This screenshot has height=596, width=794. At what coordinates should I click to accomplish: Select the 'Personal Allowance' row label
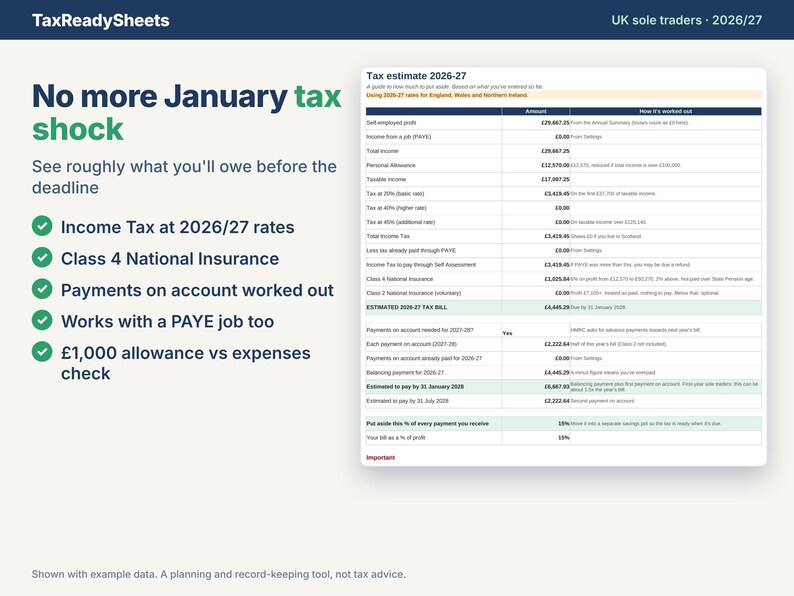point(391,165)
